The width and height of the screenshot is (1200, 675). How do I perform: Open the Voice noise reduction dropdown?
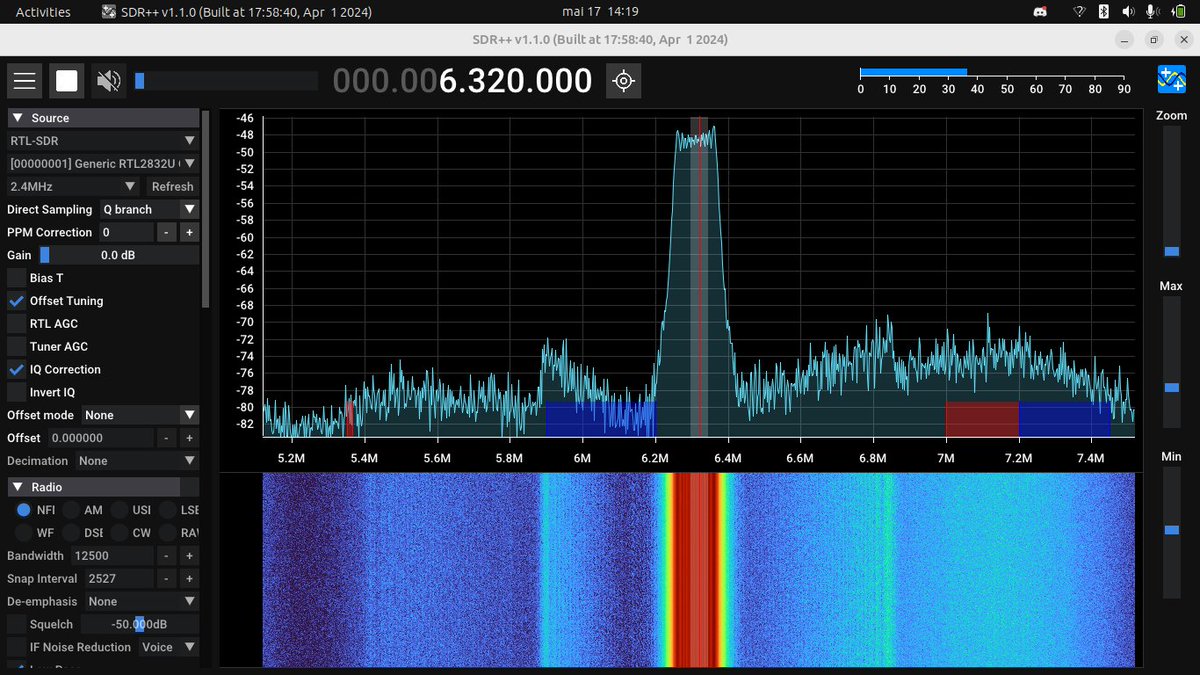click(x=168, y=647)
